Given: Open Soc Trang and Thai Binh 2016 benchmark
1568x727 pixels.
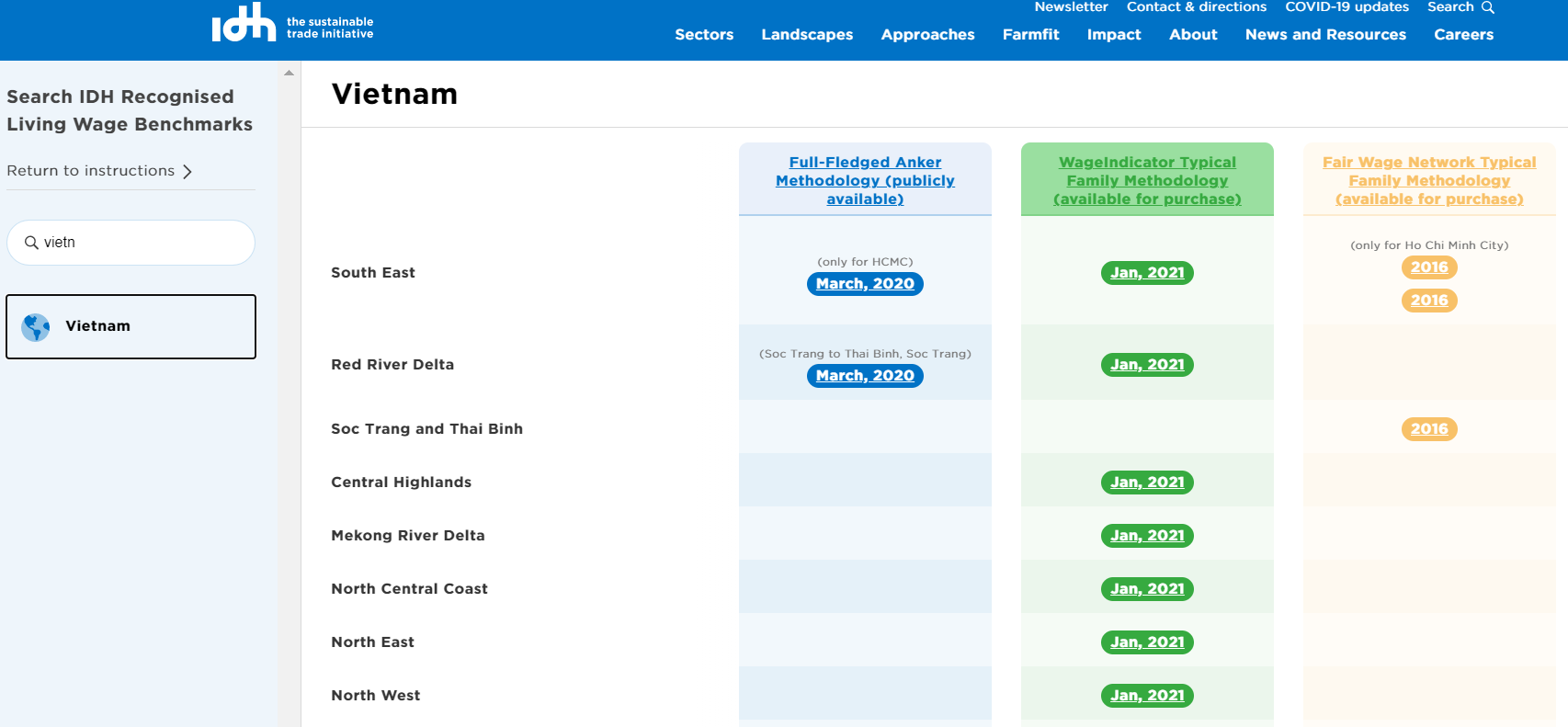Looking at the screenshot, I should click(x=1429, y=429).
